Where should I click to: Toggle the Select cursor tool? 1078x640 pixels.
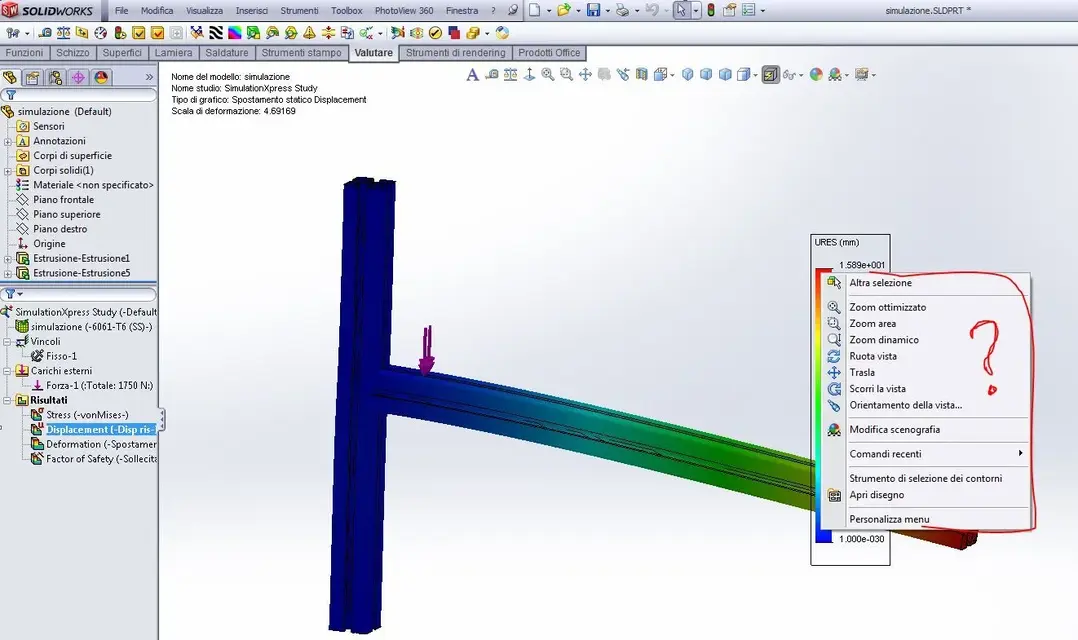tap(681, 10)
